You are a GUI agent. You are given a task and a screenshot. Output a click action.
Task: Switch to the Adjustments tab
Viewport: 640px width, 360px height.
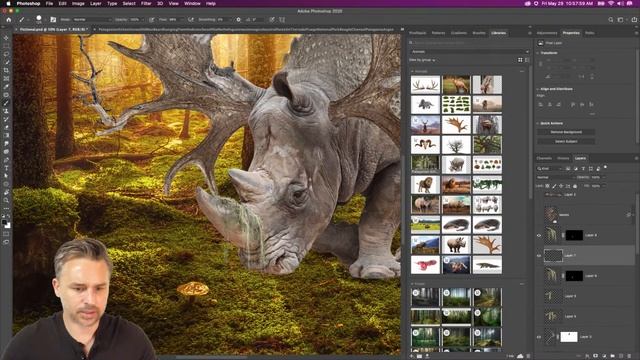coord(547,33)
